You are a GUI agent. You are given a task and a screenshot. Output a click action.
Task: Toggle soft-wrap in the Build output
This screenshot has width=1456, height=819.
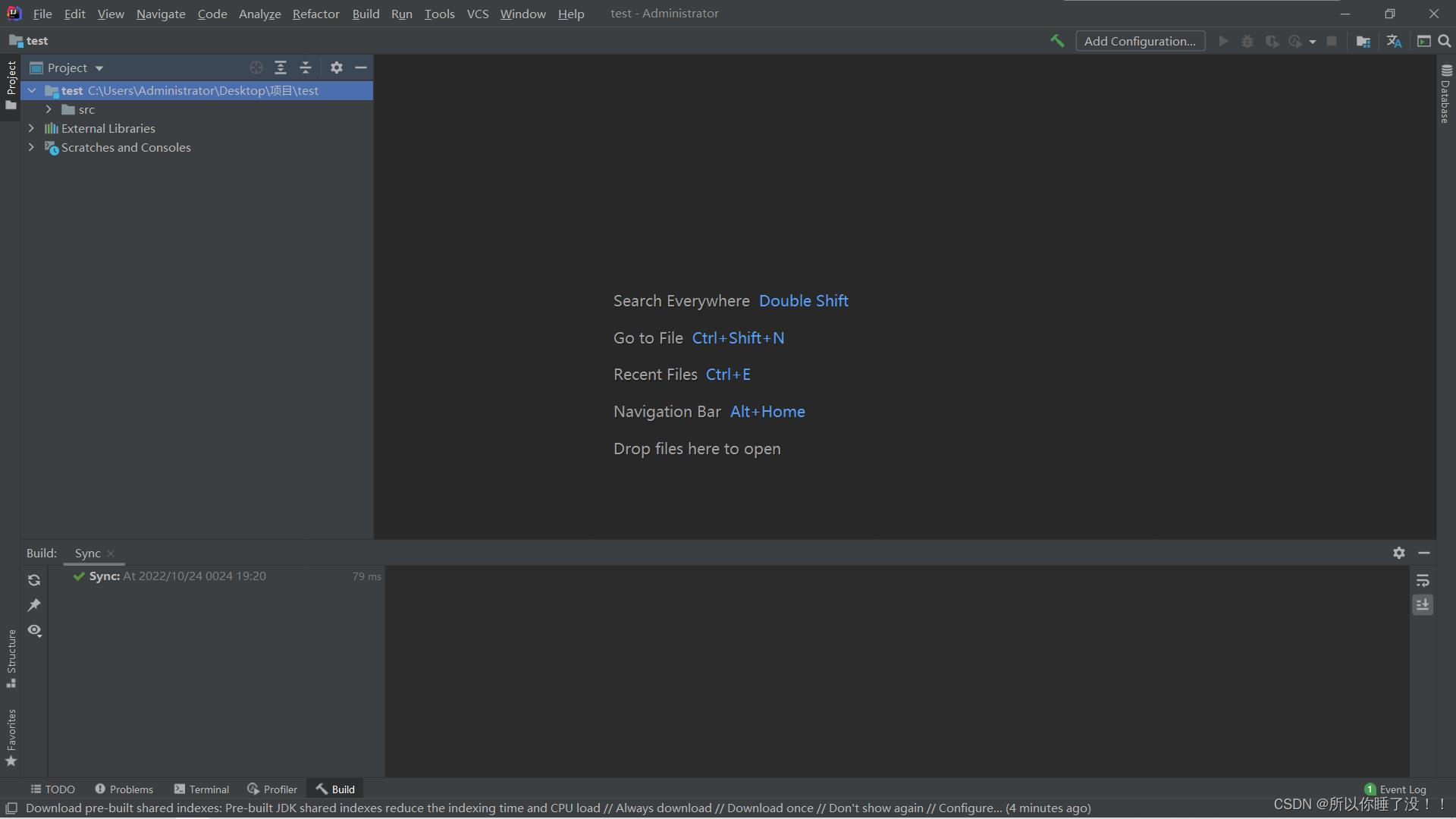pyautogui.click(x=1423, y=580)
